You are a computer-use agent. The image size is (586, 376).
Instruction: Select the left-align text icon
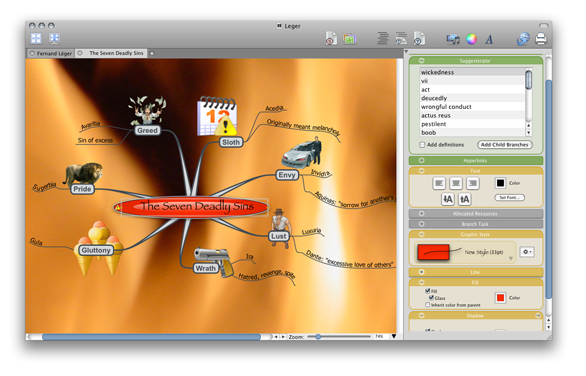(439, 183)
